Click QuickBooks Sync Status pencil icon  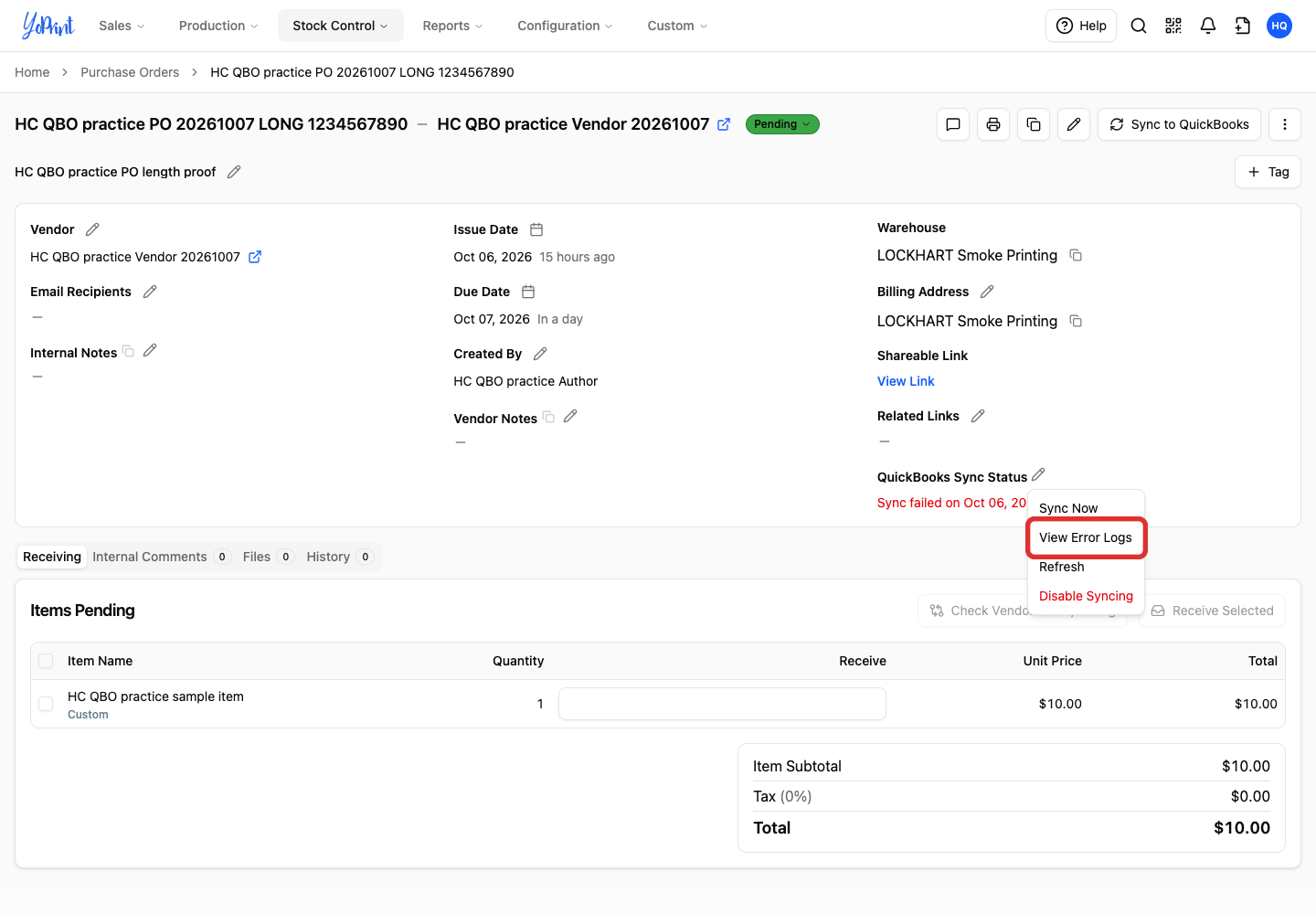click(x=1038, y=475)
